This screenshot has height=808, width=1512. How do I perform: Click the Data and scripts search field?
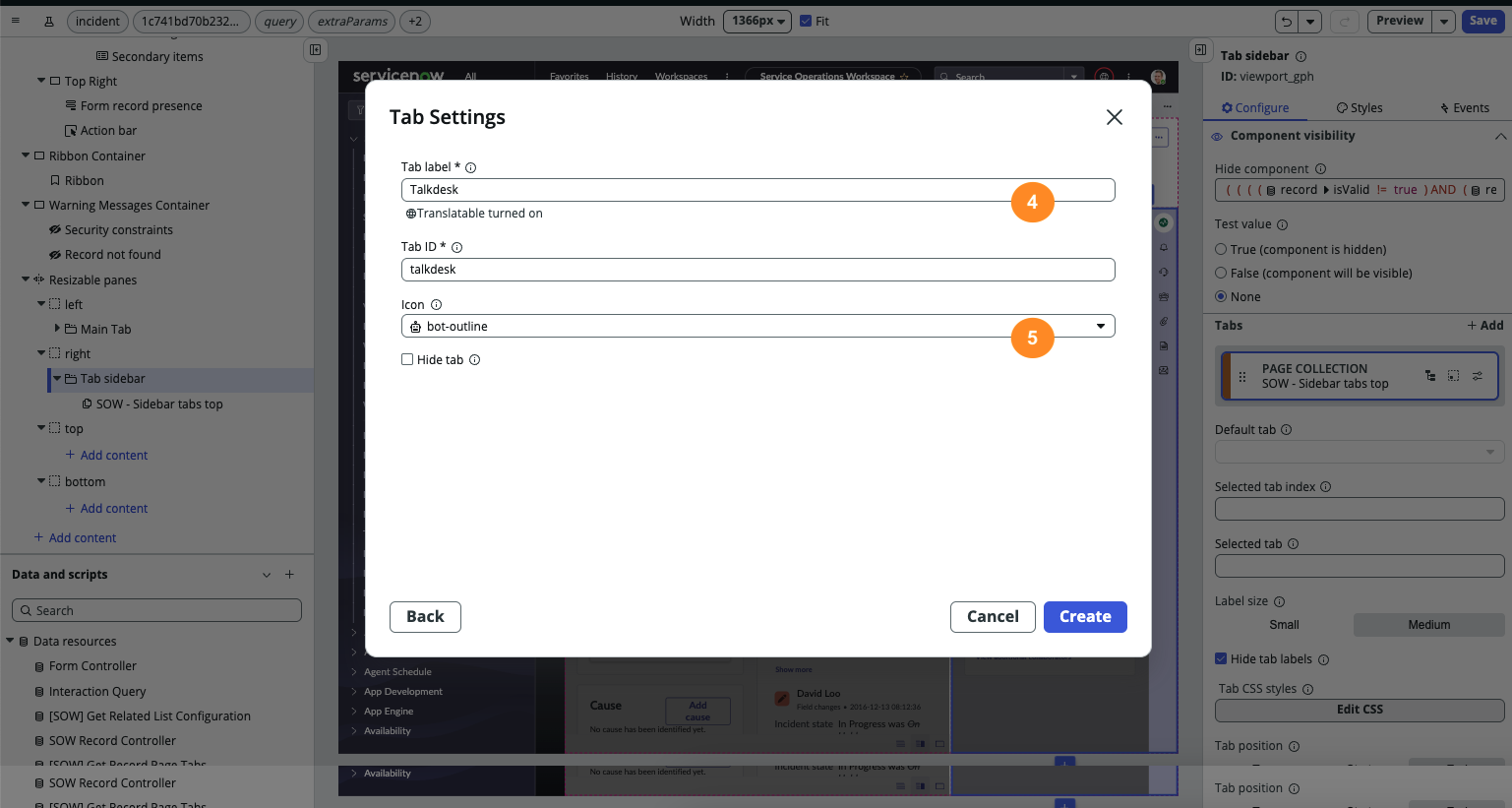click(156, 610)
